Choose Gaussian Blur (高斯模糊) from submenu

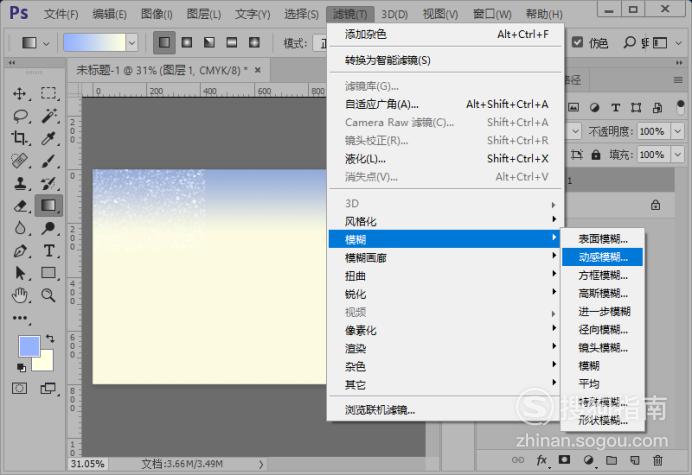click(602, 293)
